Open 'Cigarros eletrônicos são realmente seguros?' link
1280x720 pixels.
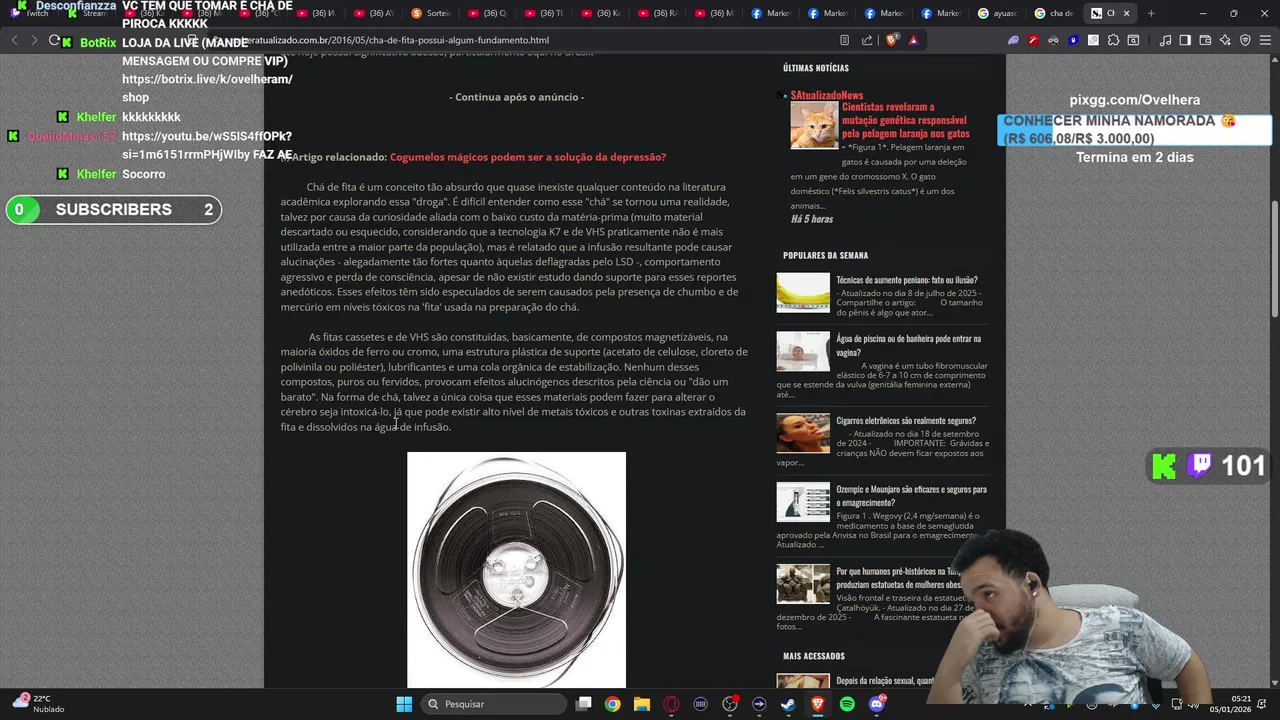(x=906, y=421)
